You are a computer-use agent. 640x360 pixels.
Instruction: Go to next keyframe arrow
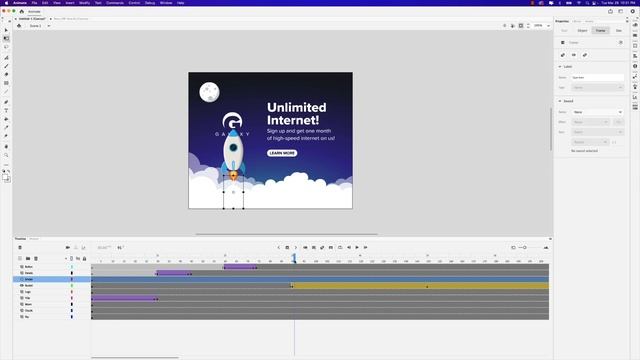coord(296,247)
